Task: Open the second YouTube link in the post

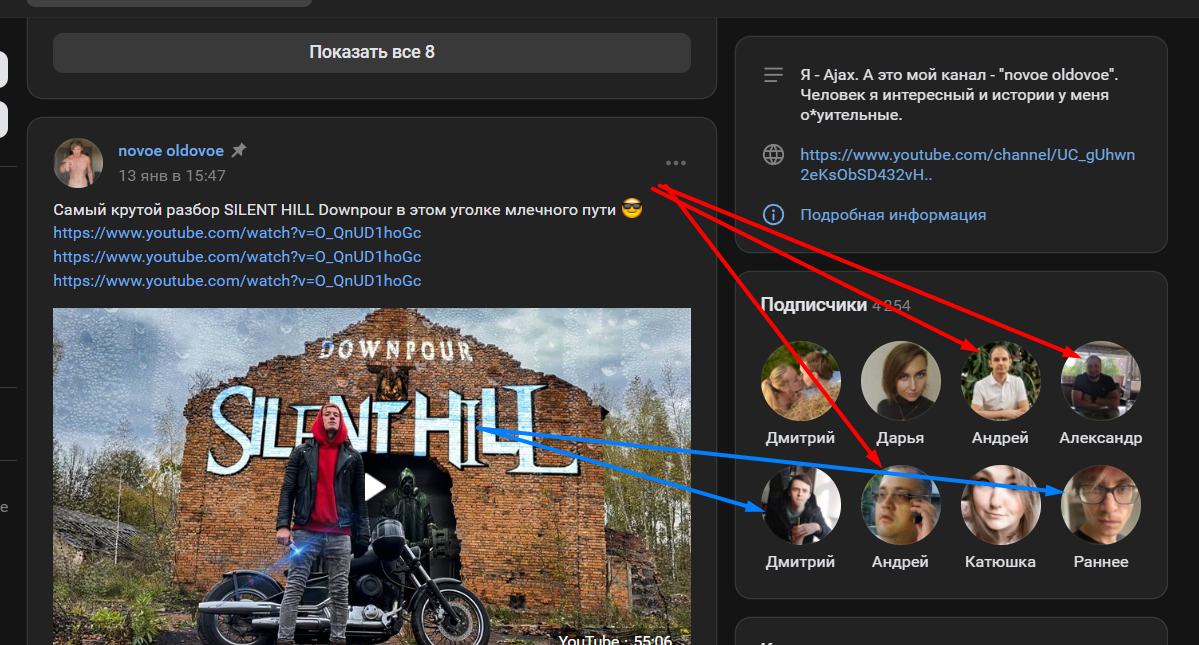Action: 237,257
